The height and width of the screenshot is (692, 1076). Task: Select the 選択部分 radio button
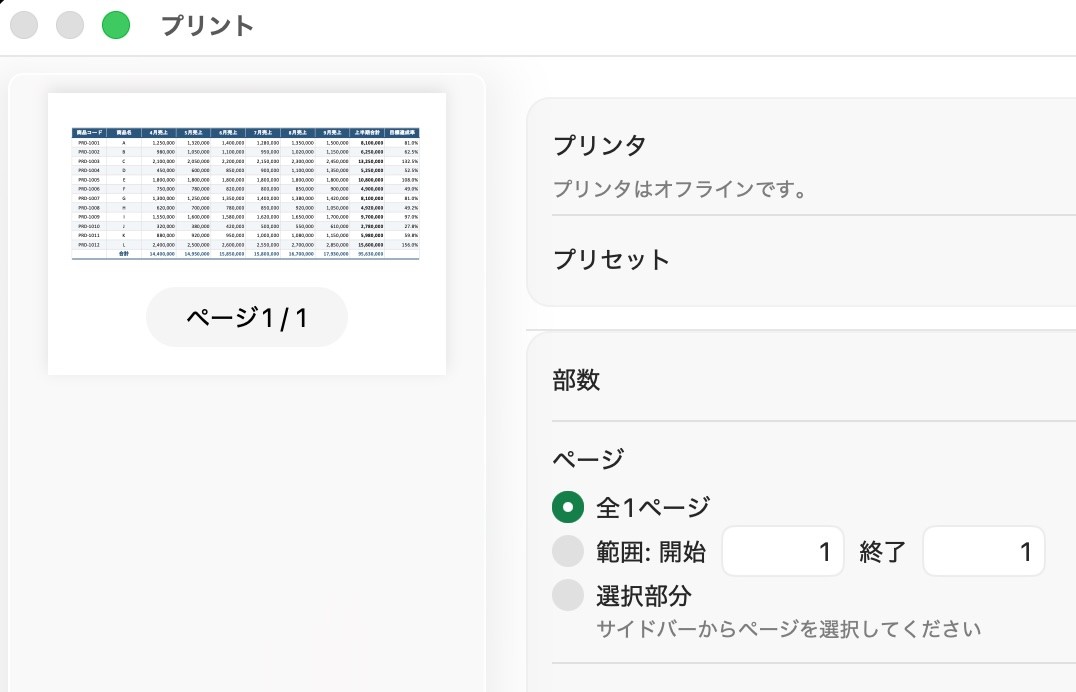click(568, 595)
